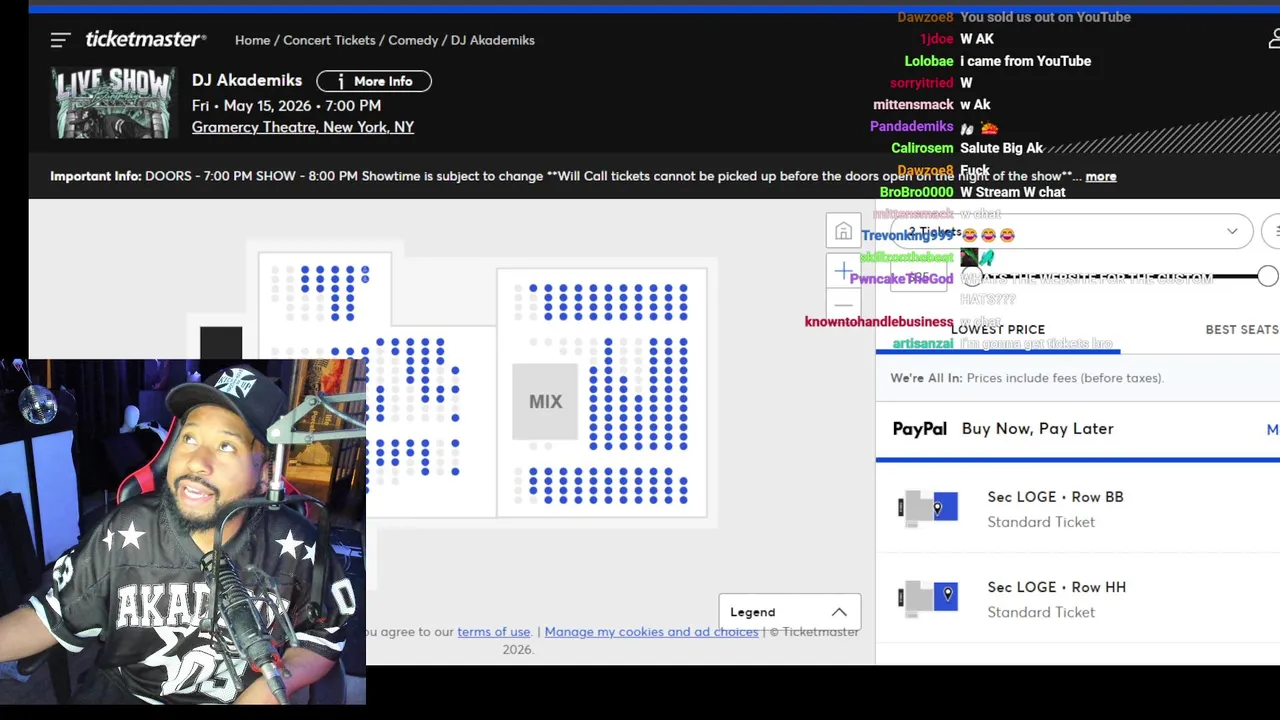
Task: Click the Live Show event thumbnail
Action: tap(113, 102)
